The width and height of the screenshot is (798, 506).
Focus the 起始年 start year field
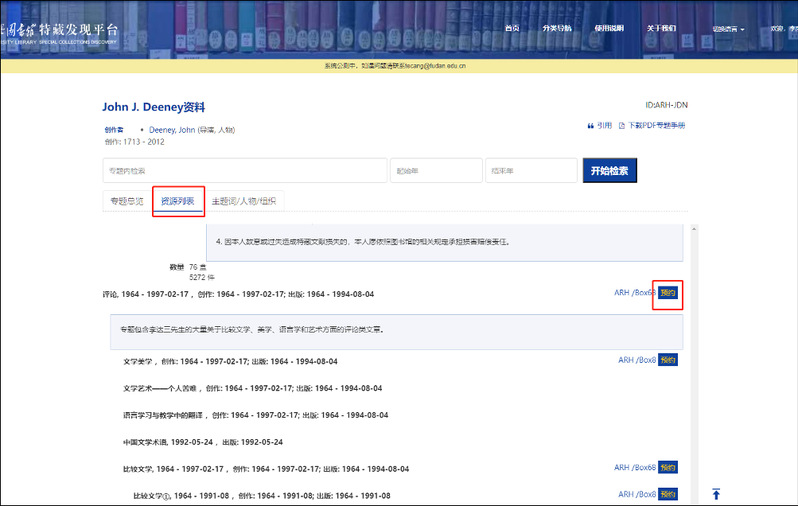[435, 171]
